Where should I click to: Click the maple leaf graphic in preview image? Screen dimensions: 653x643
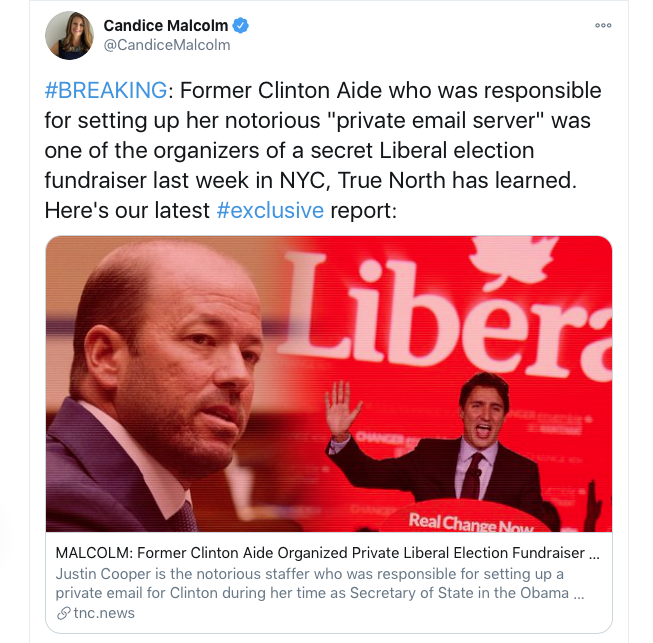[x=513, y=259]
